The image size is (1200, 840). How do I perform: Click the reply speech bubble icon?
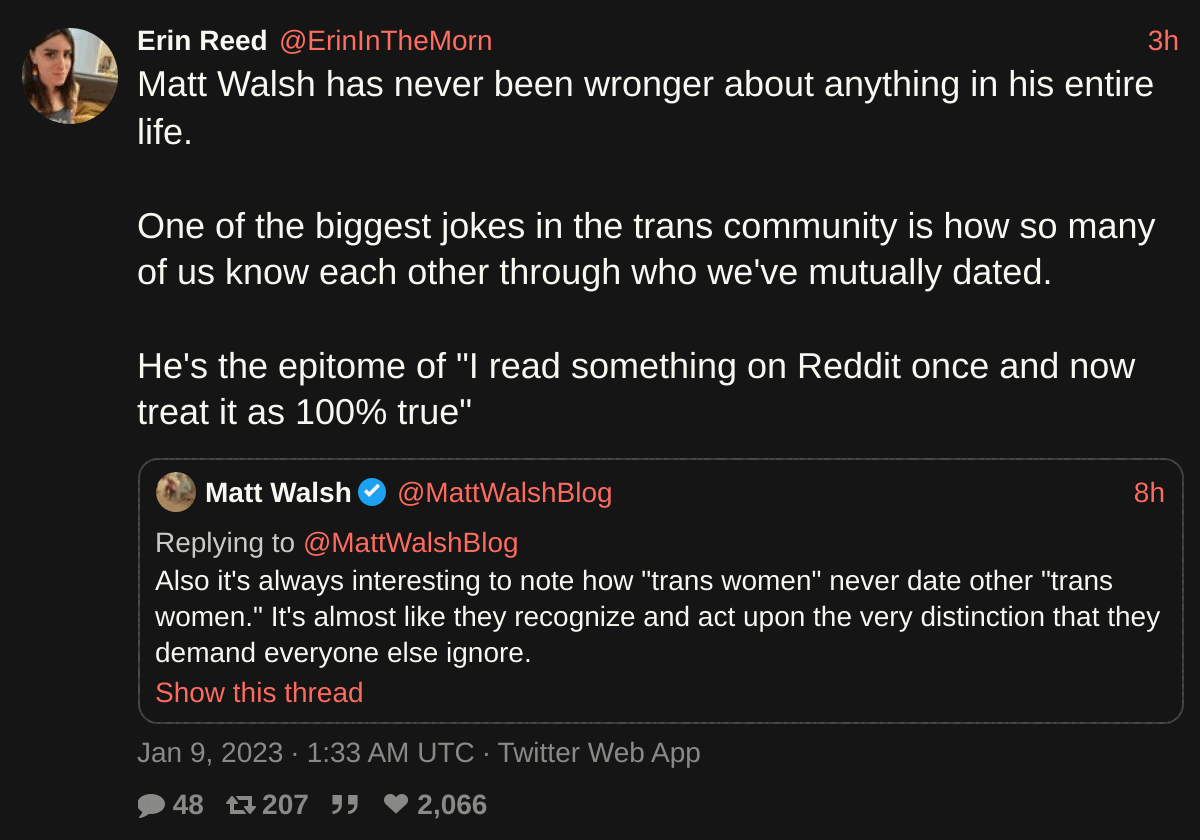point(151,805)
